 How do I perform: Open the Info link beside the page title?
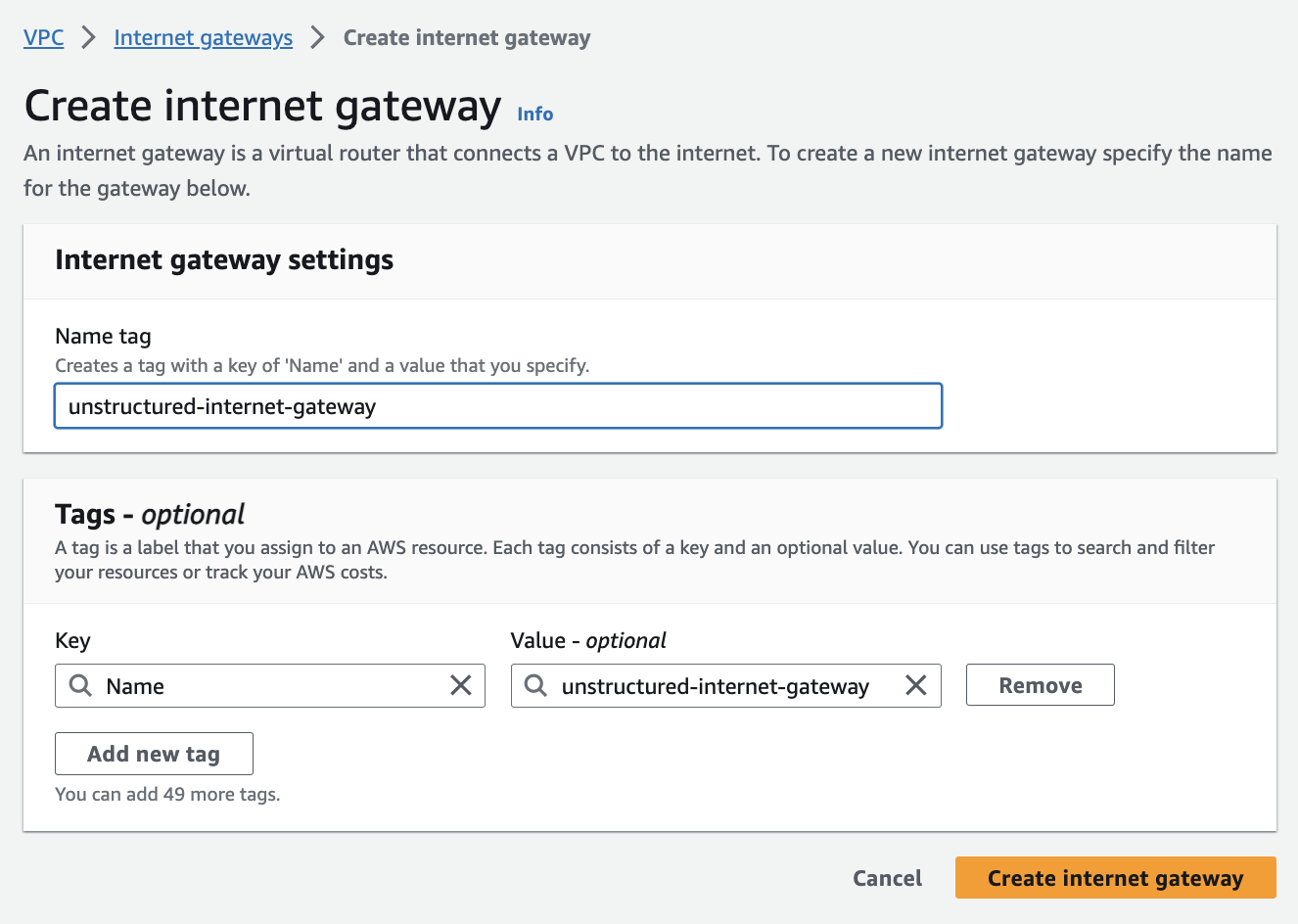534,113
